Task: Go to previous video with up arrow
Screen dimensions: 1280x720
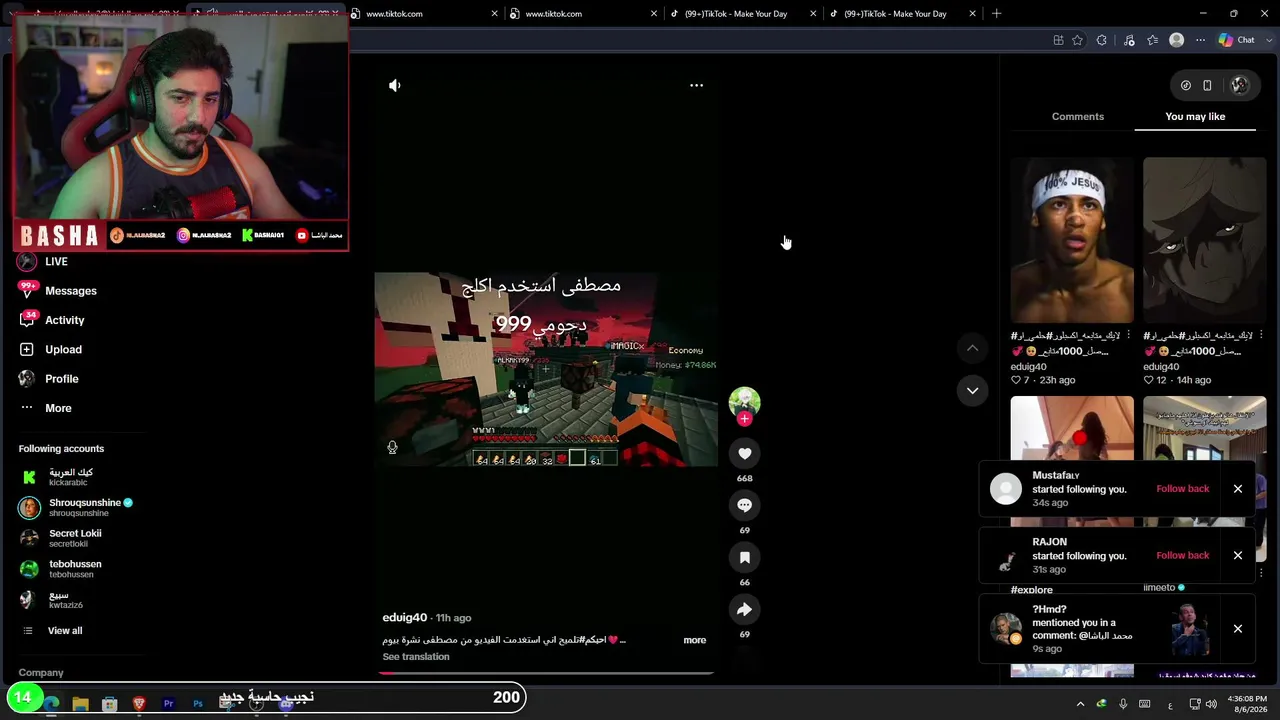Action: [x=972, y=347]
